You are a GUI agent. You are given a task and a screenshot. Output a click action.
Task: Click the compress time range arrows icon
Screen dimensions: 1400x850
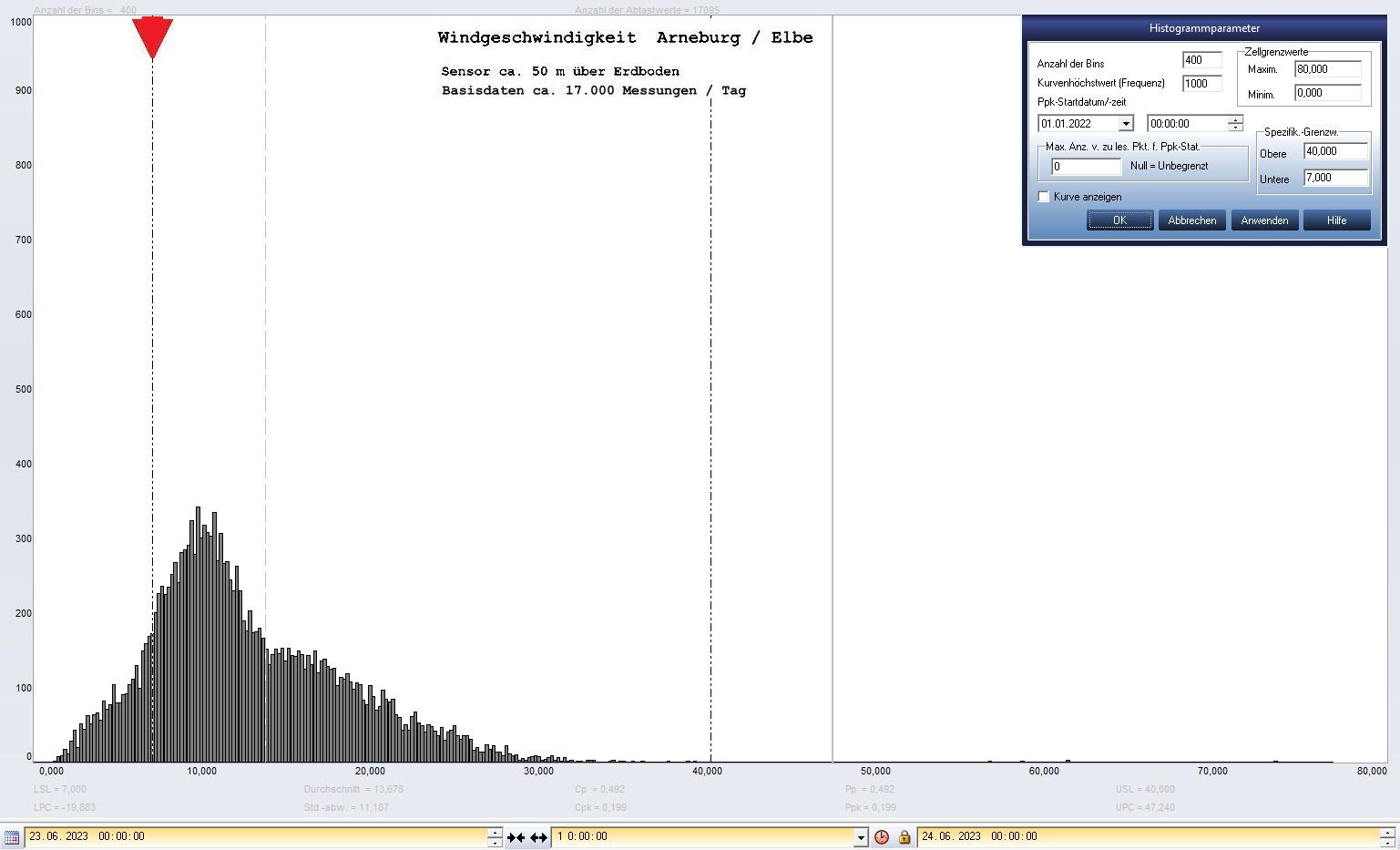pos(516,836)
